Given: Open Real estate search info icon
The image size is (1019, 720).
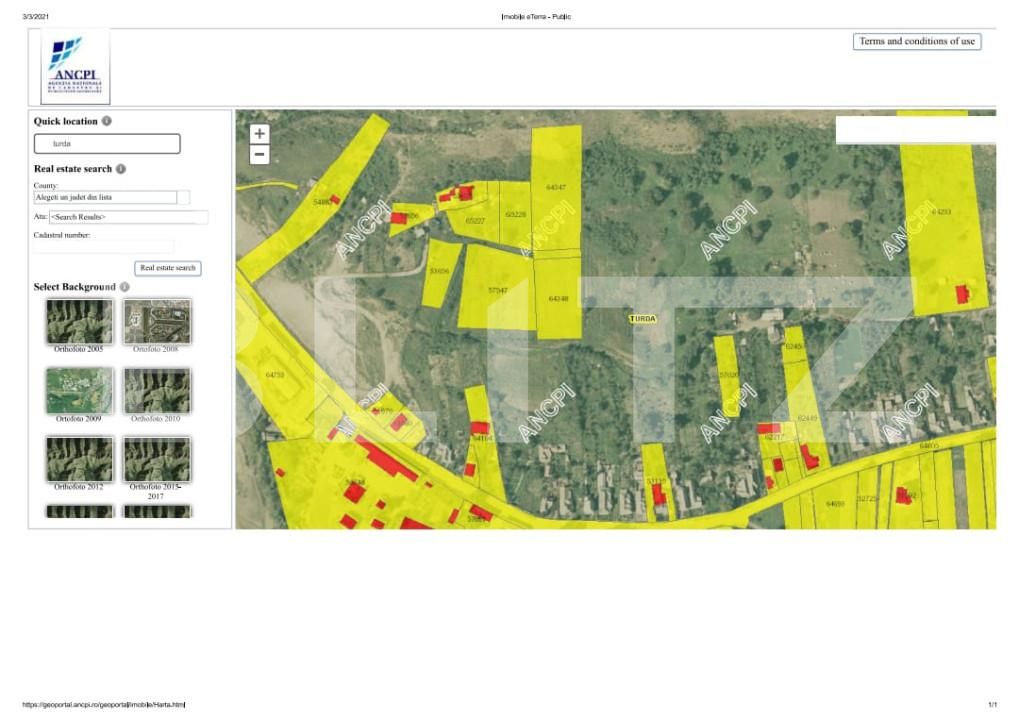Looking at the screenshot, I should (121, 169).
